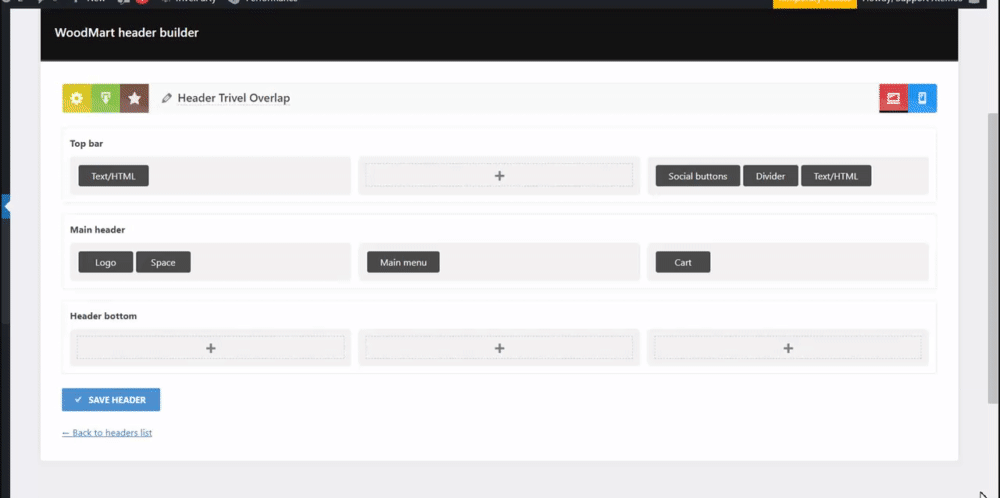Image resolution: width=1000 pixels, height=498 pixels.
Task: Click the SAVE HEADER button
Action: 111,400
